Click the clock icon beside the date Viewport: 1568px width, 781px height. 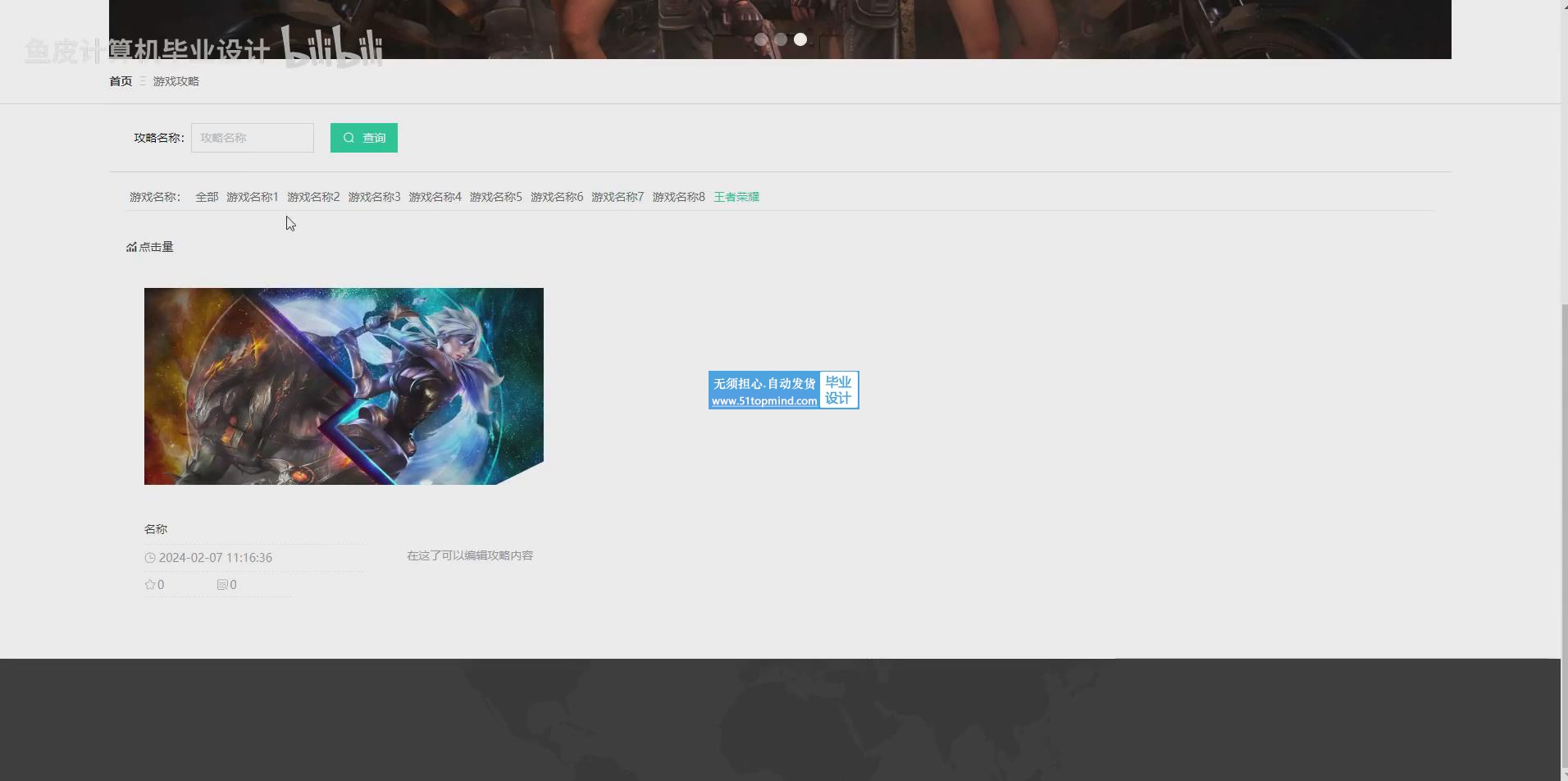[150, 558]
